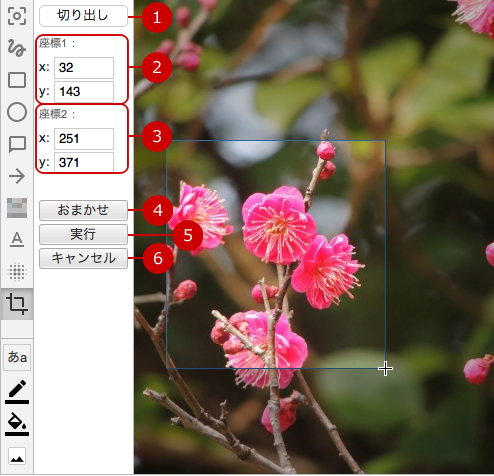Click the おまかせ button
This screenshot has height=476, width=494.
tap(83, 210)
